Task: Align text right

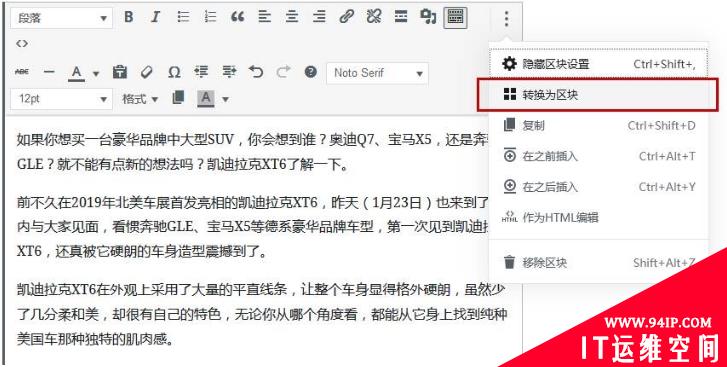Action: pos(319,18)
